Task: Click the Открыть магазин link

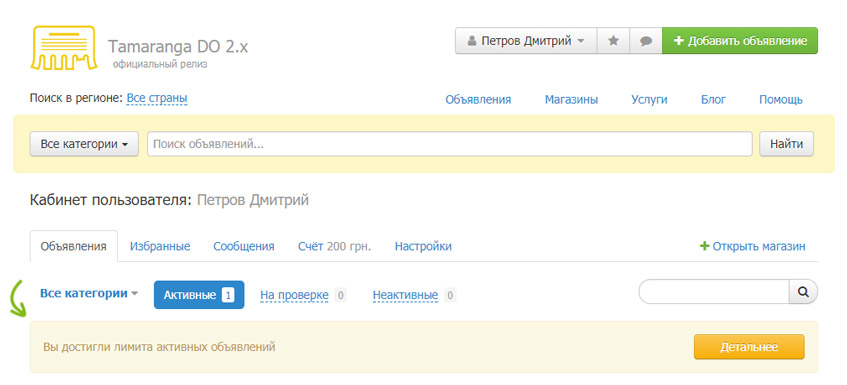Action: [752, 246]
